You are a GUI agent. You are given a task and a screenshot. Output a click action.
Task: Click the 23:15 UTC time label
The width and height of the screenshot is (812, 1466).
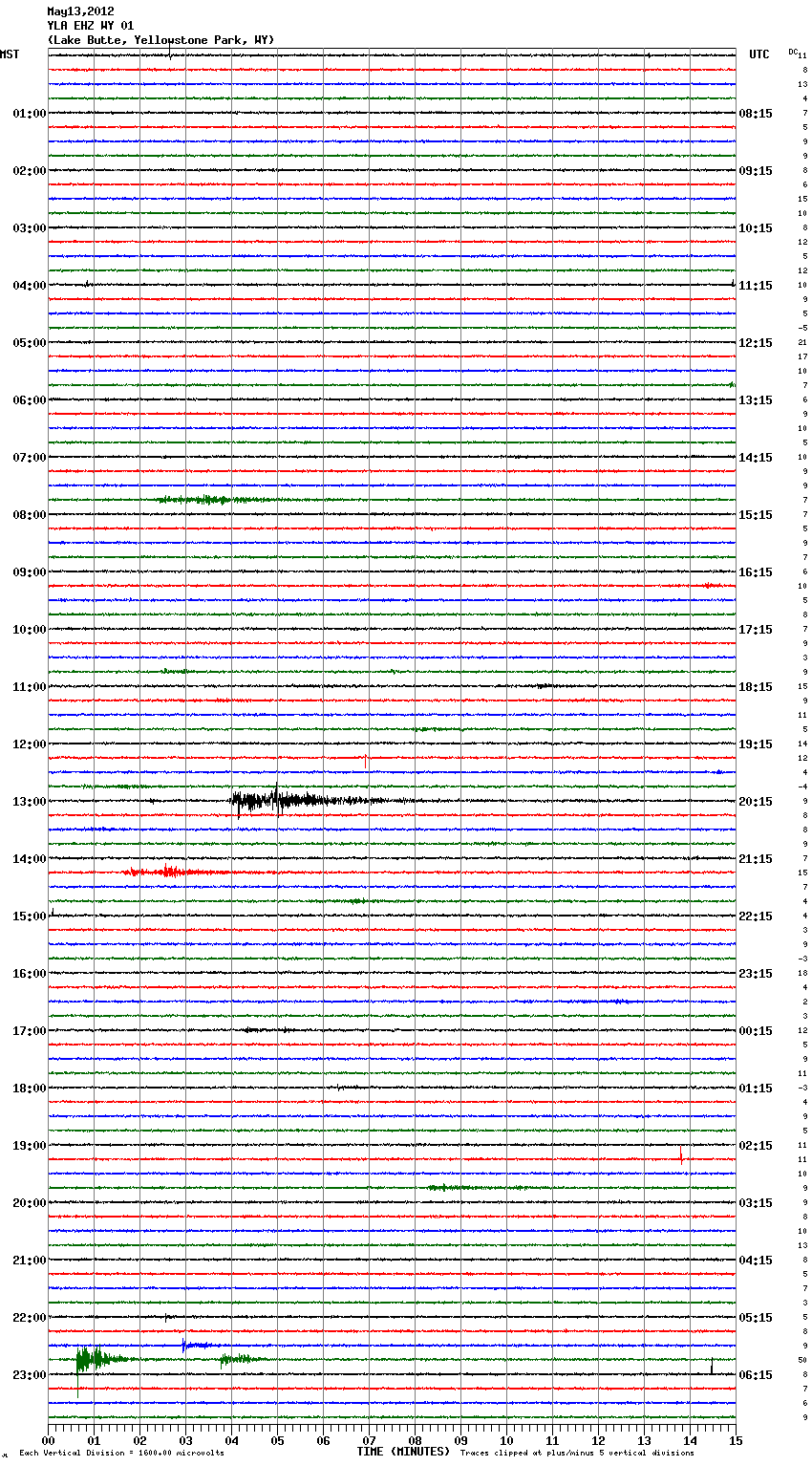756,974
